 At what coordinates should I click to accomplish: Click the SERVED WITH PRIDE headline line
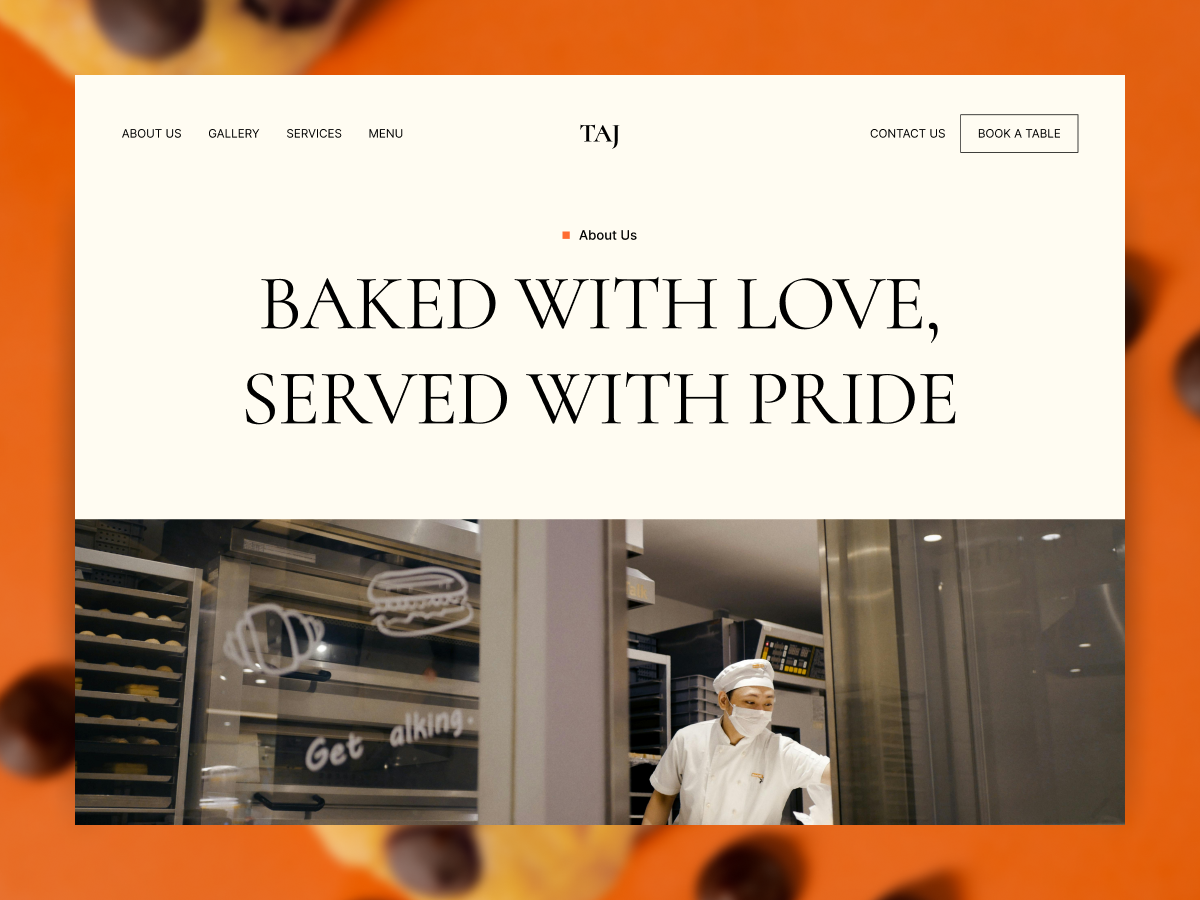(x=600, y=398)
